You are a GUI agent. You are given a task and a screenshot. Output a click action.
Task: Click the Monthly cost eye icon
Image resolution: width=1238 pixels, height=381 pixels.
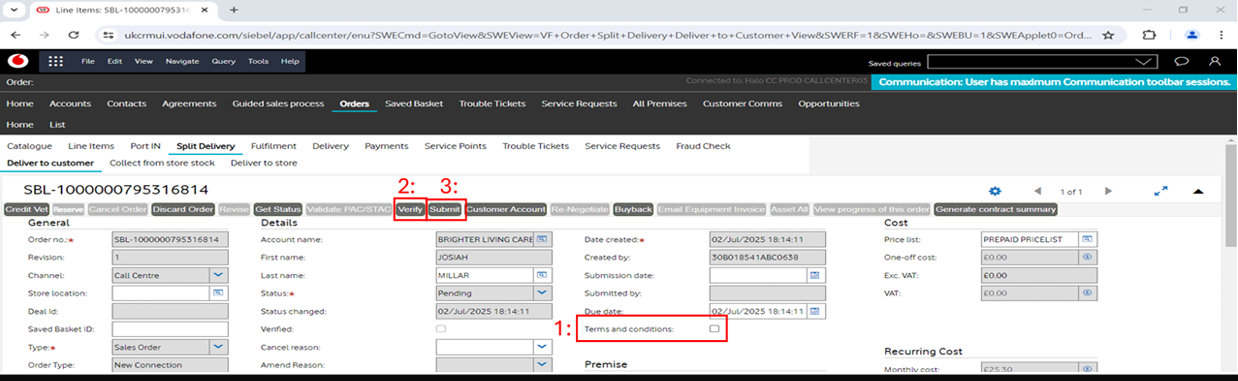(x=1088, y=370)
